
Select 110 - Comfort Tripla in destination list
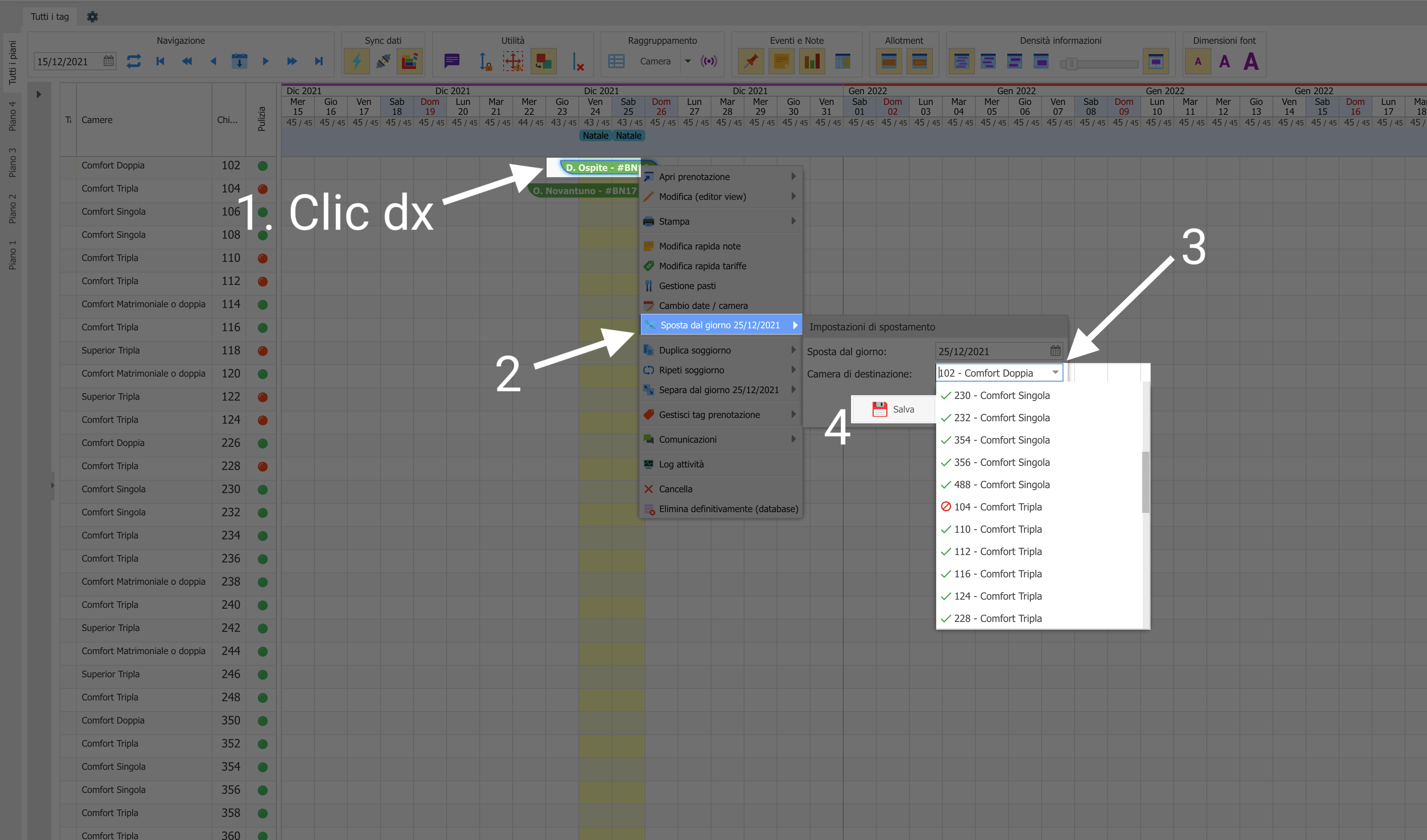1039,529
